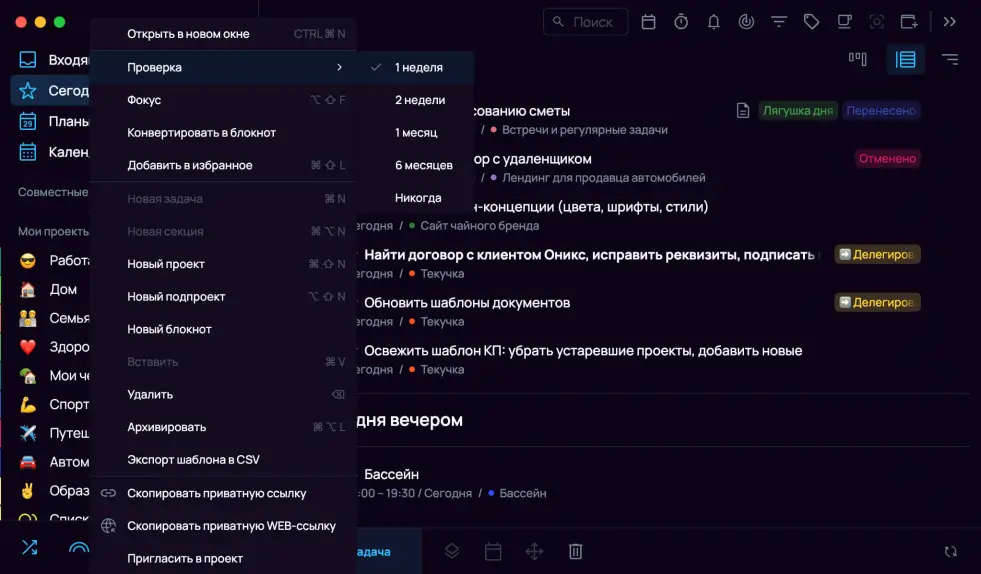Expand the toolbar overflow double chevron

(x=950, y=21)
